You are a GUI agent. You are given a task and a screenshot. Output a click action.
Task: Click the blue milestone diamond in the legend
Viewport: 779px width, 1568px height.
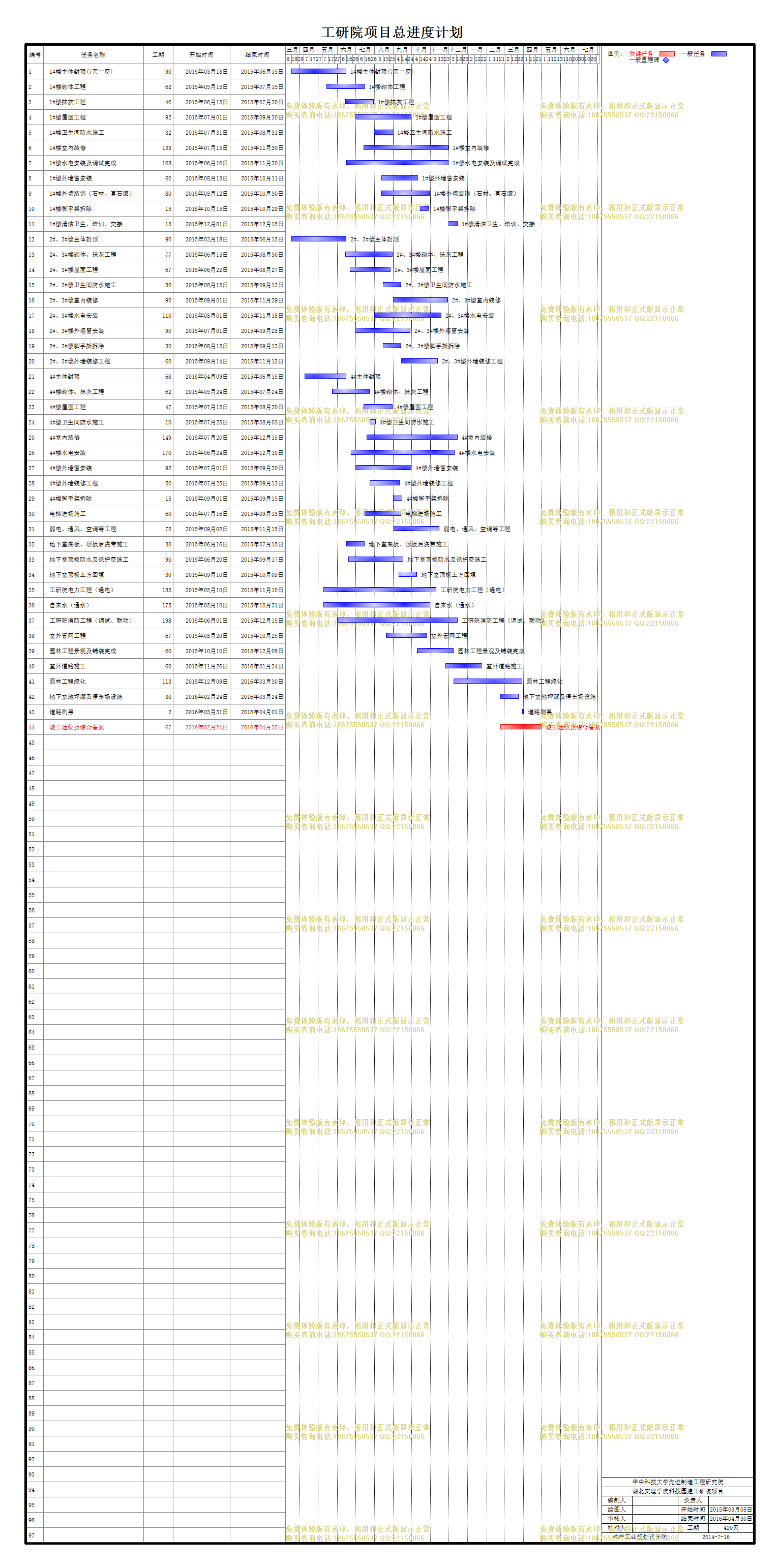coord(665,59)
